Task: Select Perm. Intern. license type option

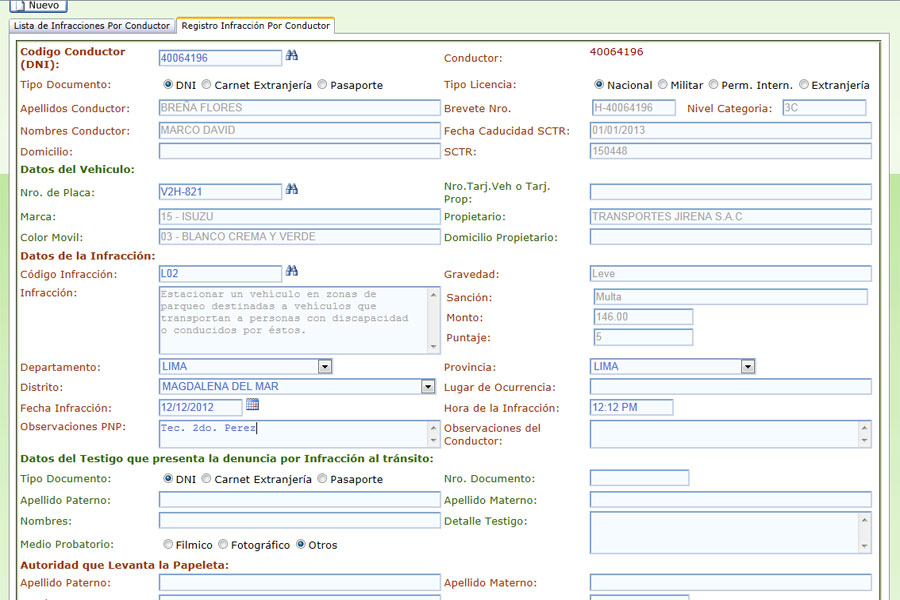Action: (712, 85)
